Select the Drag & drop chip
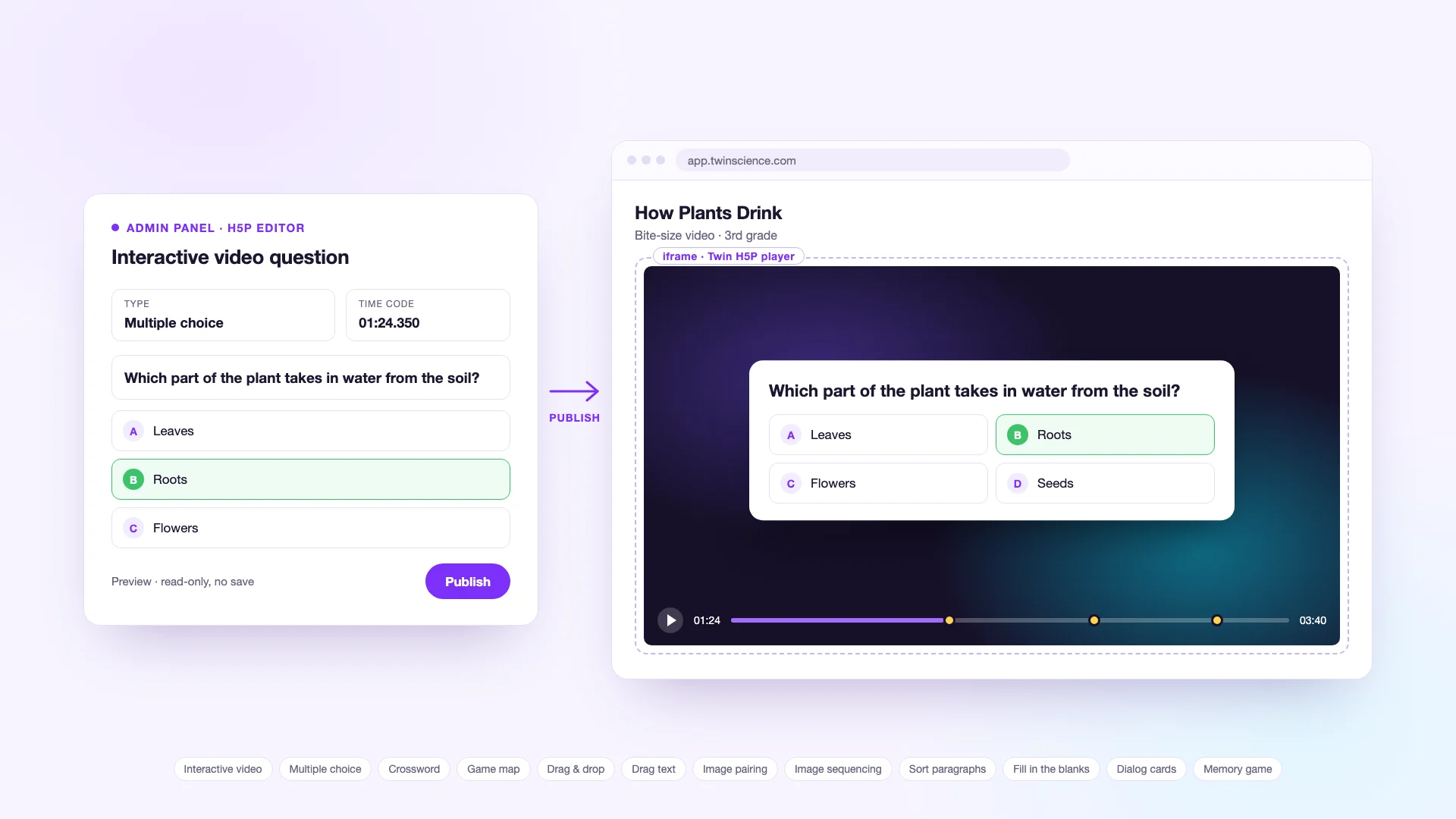 coord(576,769)
